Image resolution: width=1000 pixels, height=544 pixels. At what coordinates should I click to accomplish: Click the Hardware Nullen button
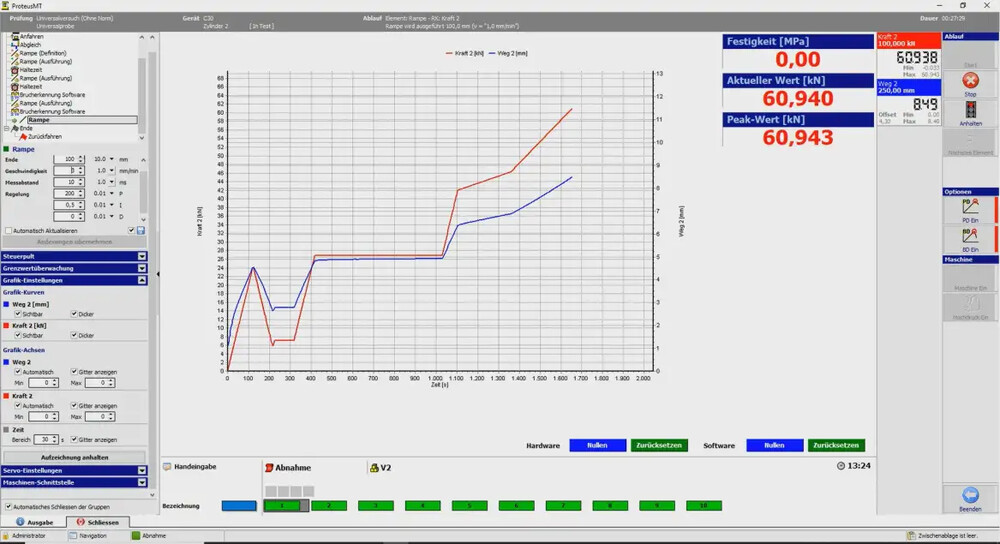597,445
